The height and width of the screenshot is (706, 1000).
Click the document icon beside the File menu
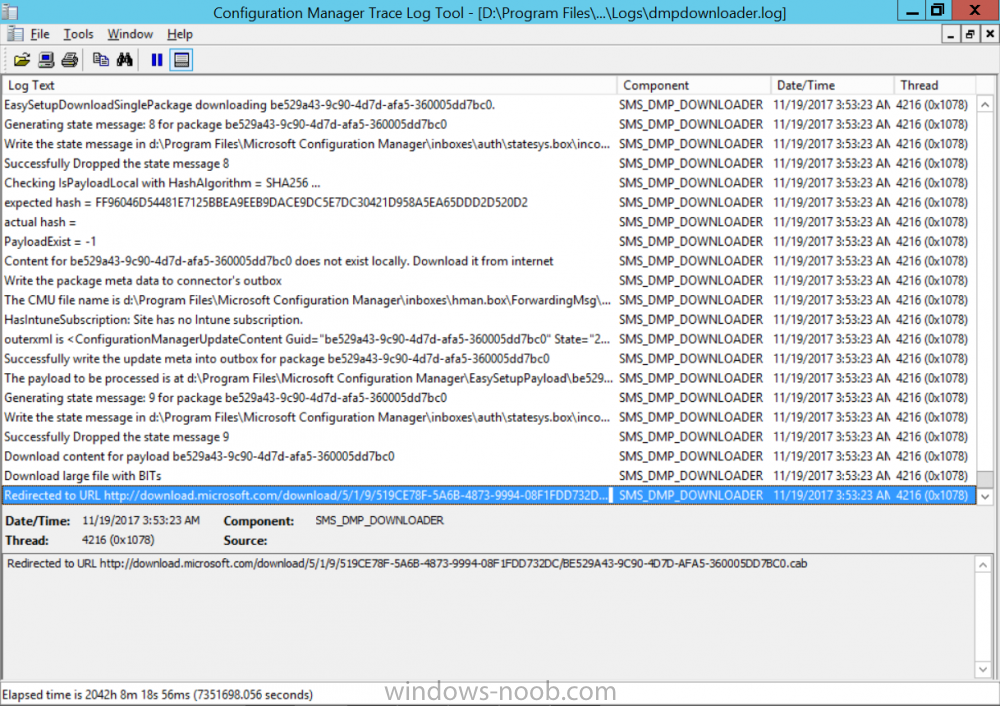coord(15,34)
